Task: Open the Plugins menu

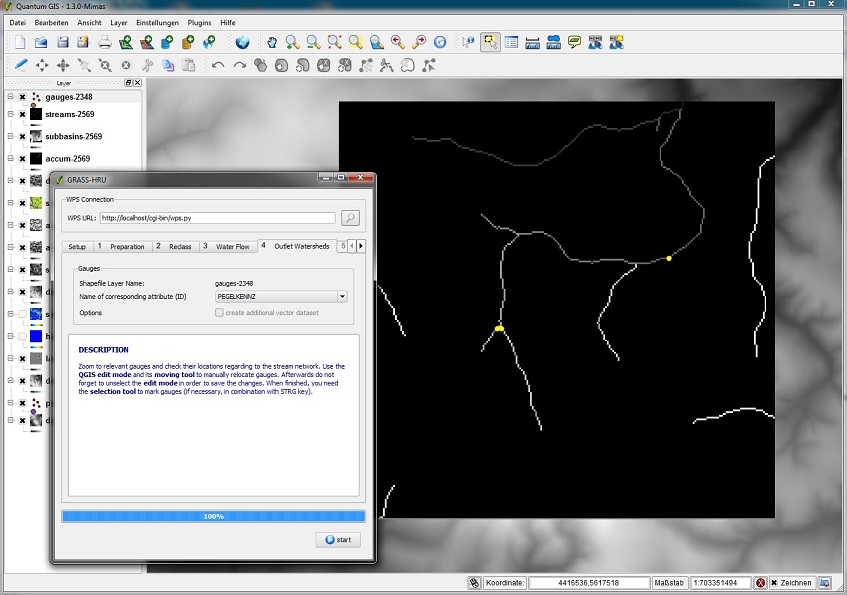Action: 200,22
